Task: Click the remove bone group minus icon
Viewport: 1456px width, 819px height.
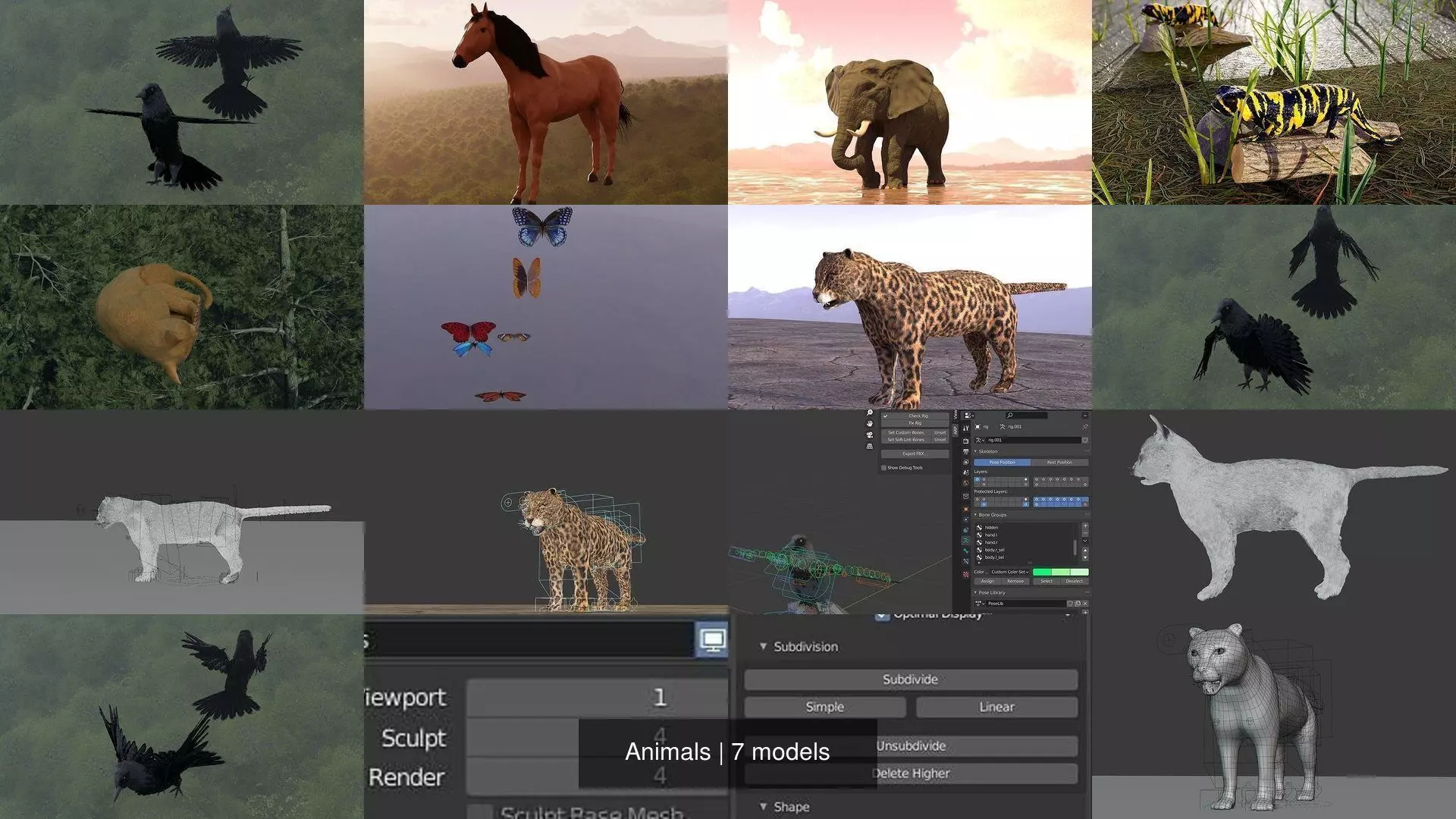Action: (x=1085, y=534)
